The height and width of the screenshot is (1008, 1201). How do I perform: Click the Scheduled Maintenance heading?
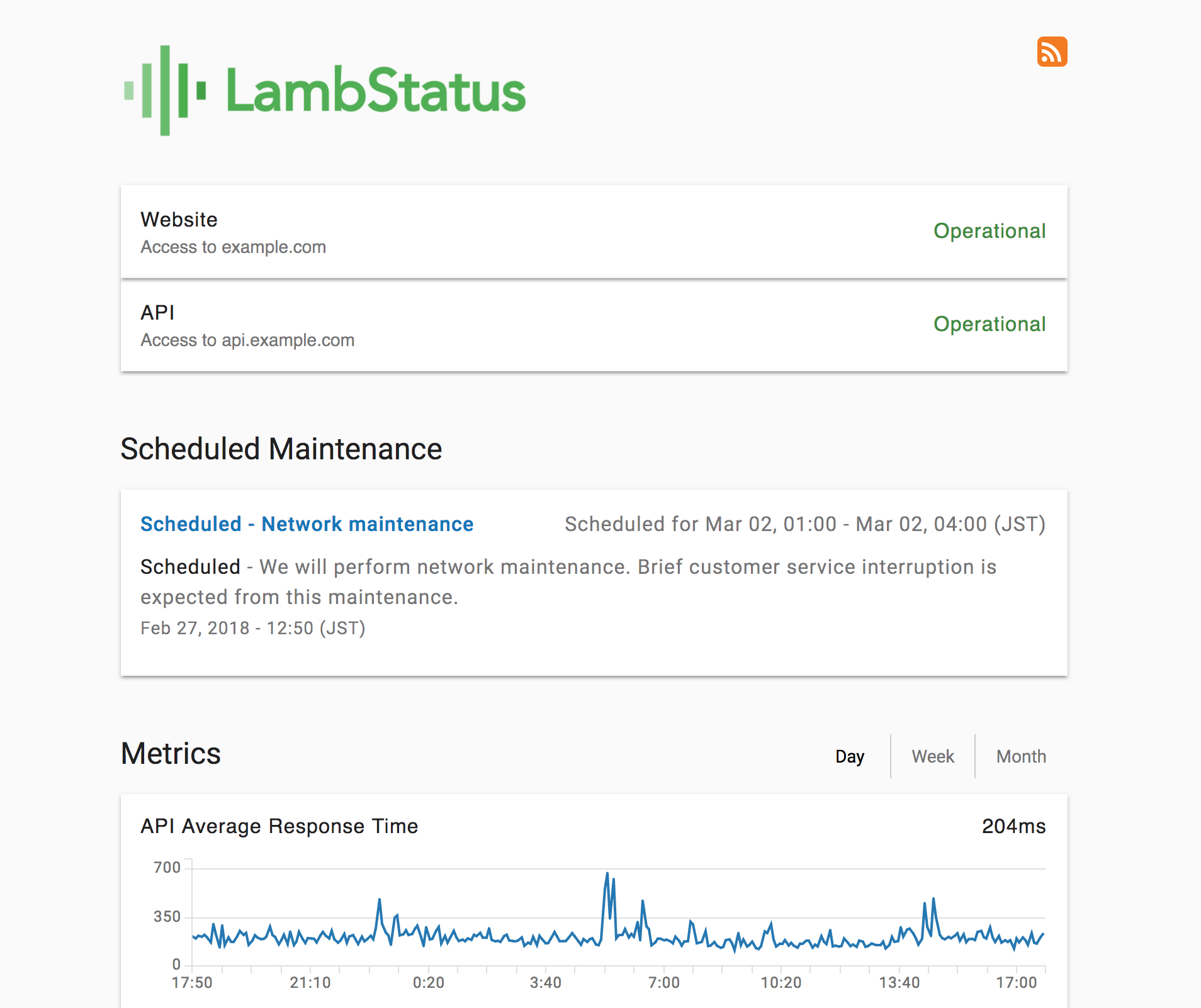(281, 448)
